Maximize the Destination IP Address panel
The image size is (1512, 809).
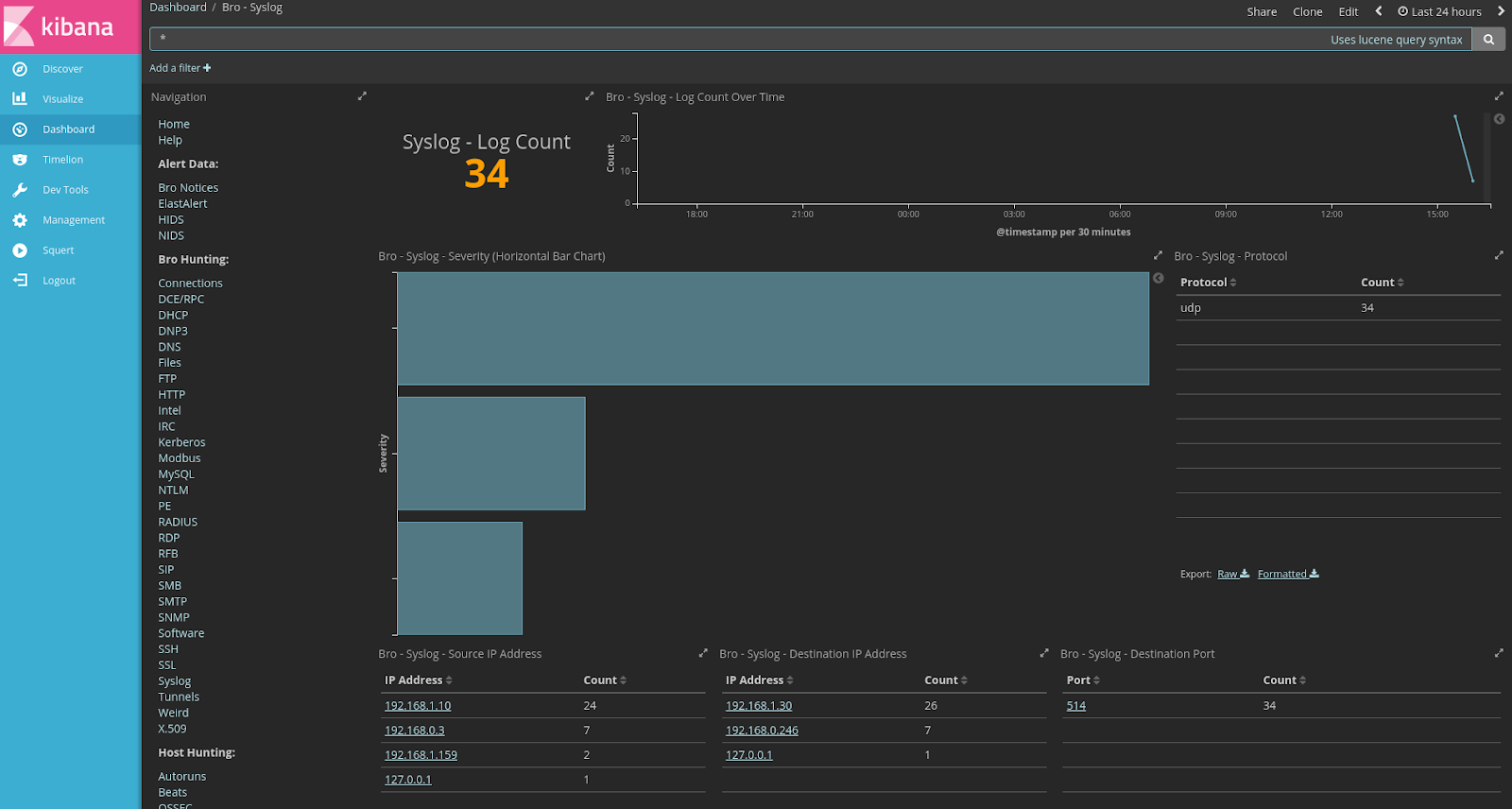click(x=1044, y=653)
